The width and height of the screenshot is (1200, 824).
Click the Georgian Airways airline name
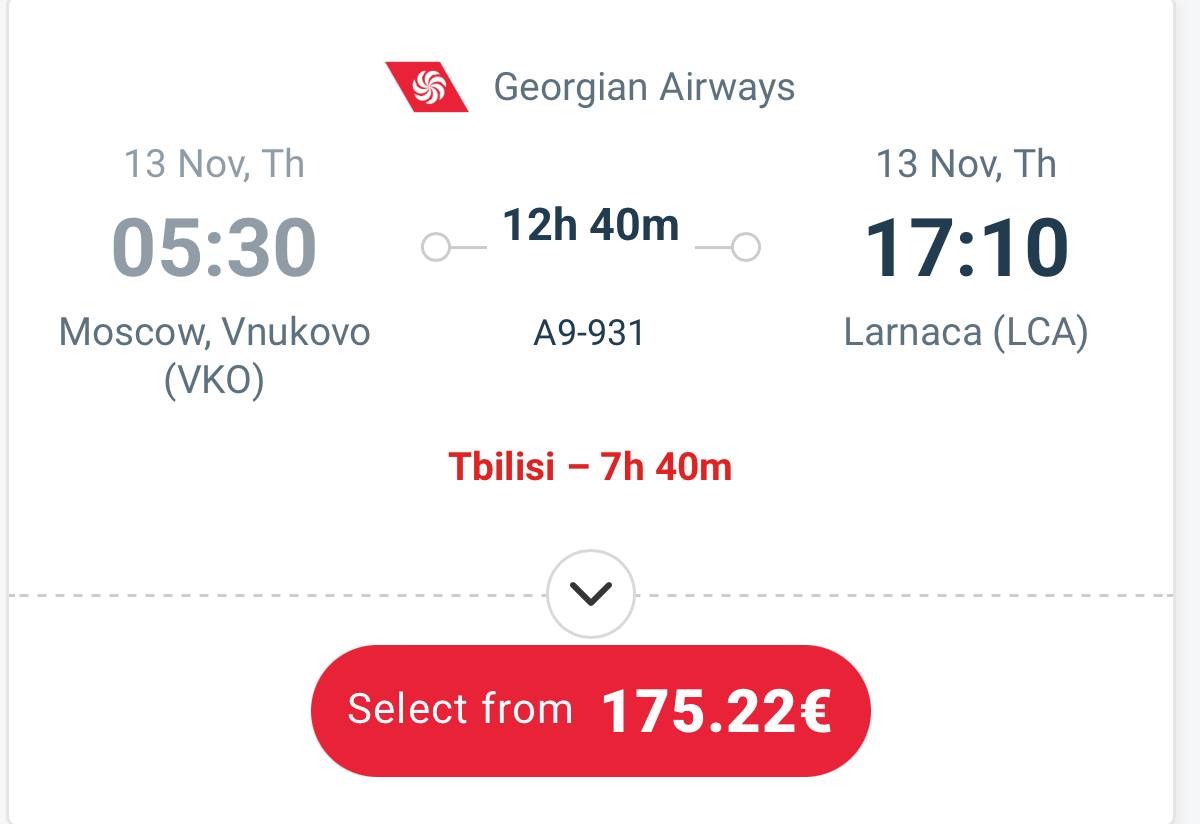point(644,87)
